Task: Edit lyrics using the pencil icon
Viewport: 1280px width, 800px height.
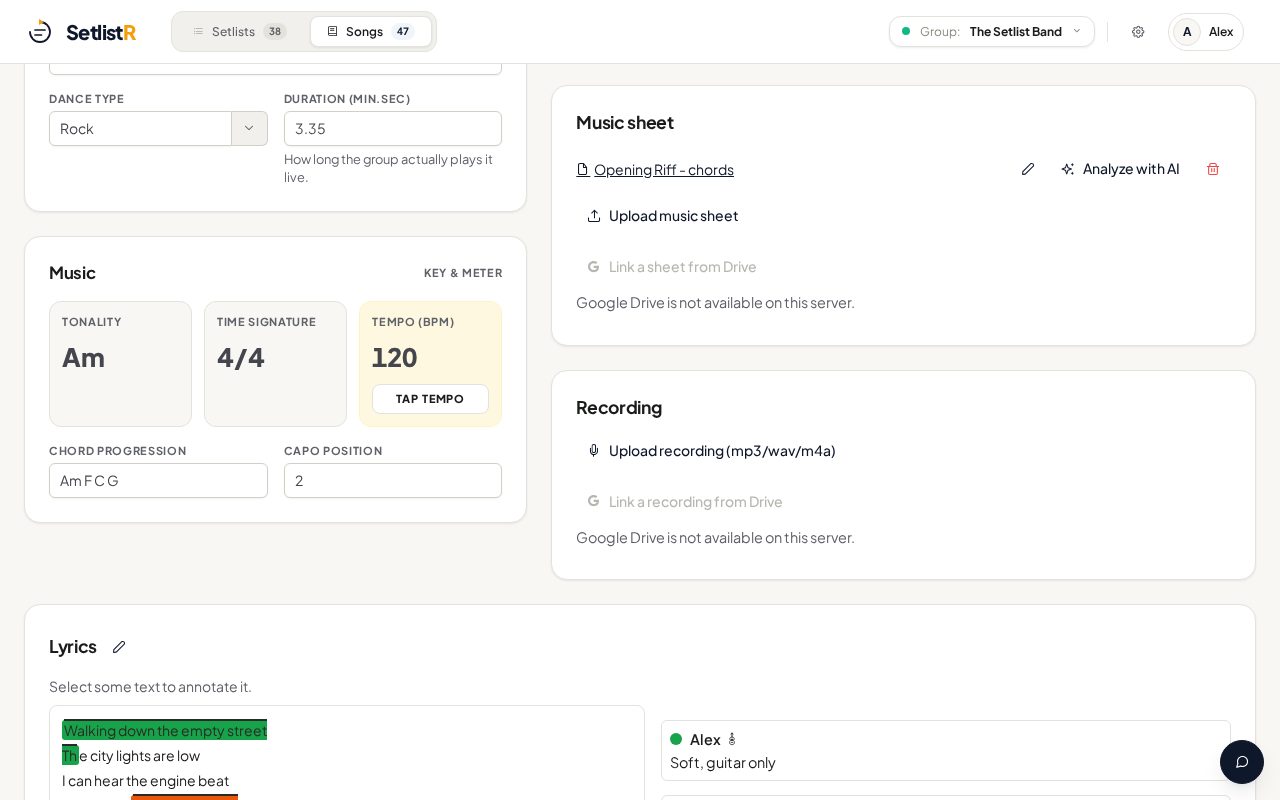Action: pos(119,647)
